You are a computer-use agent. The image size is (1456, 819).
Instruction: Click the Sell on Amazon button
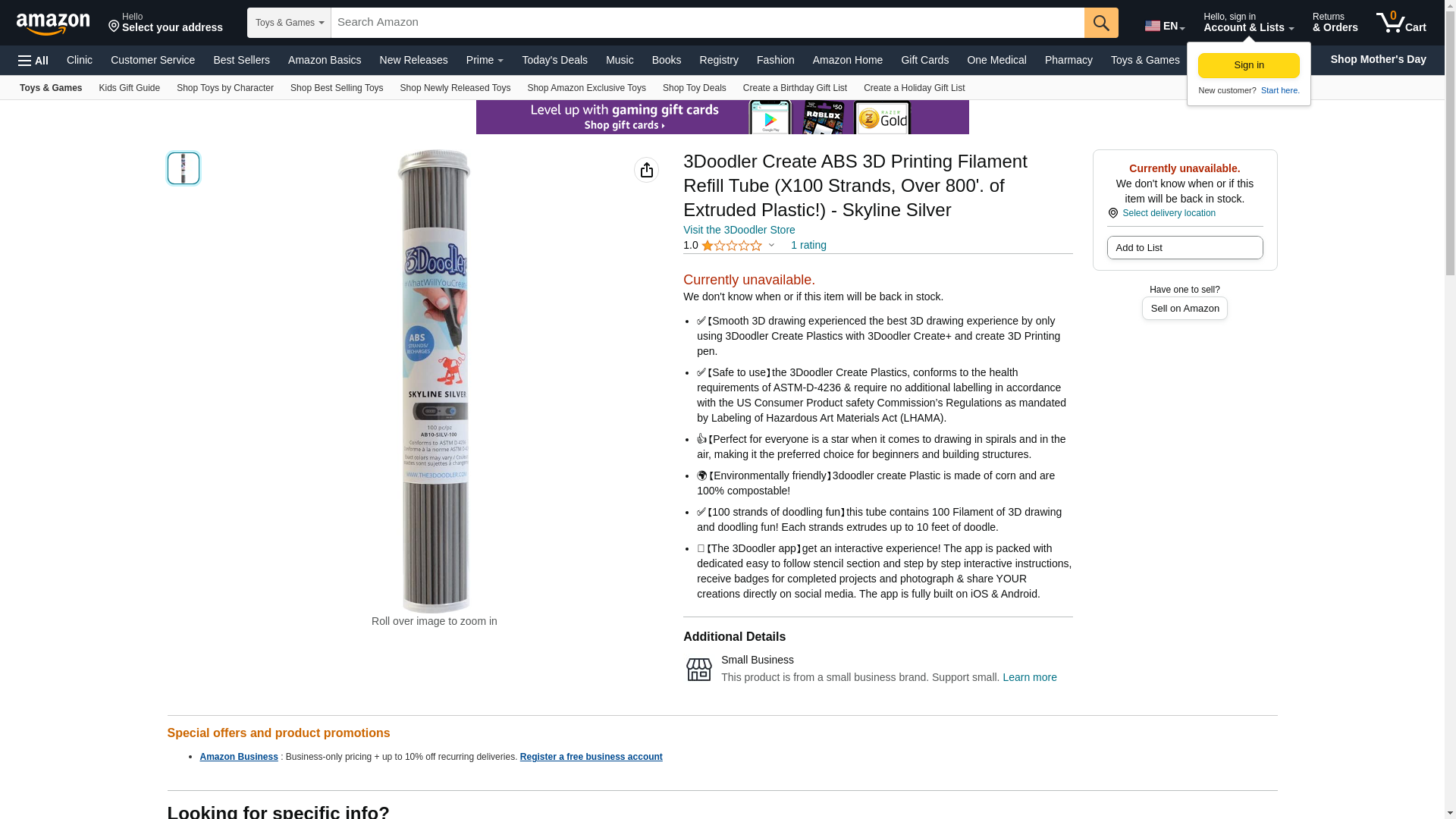(x=1185, y=309)
